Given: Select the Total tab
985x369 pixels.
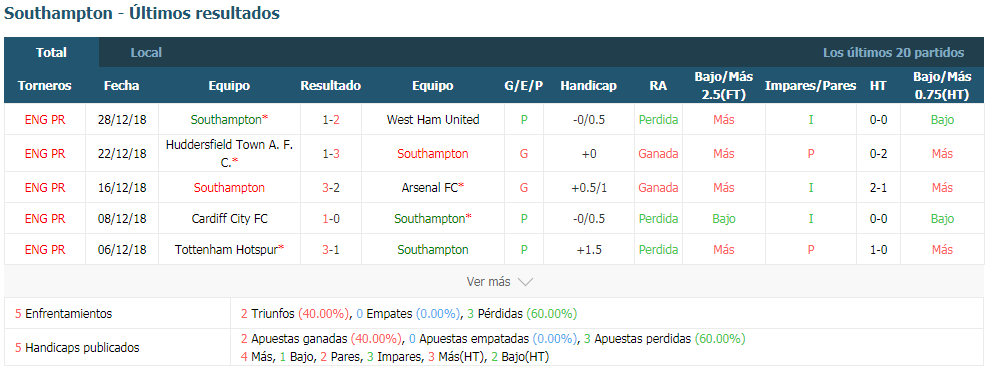Looking at the screenshot, I should click(52, 53).
